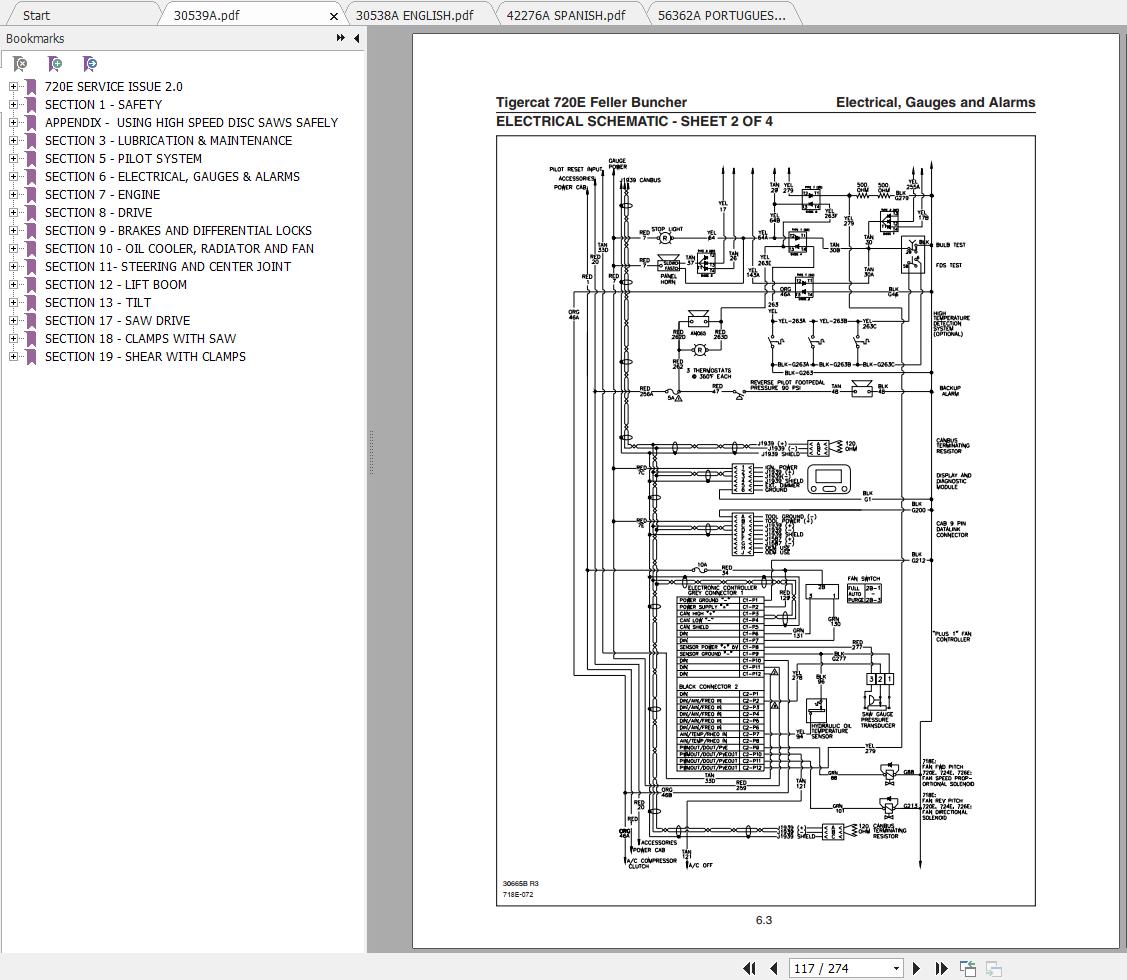1127x980 pixels.
Task: Click the add new bookmark icon
Action: point(54,63)
